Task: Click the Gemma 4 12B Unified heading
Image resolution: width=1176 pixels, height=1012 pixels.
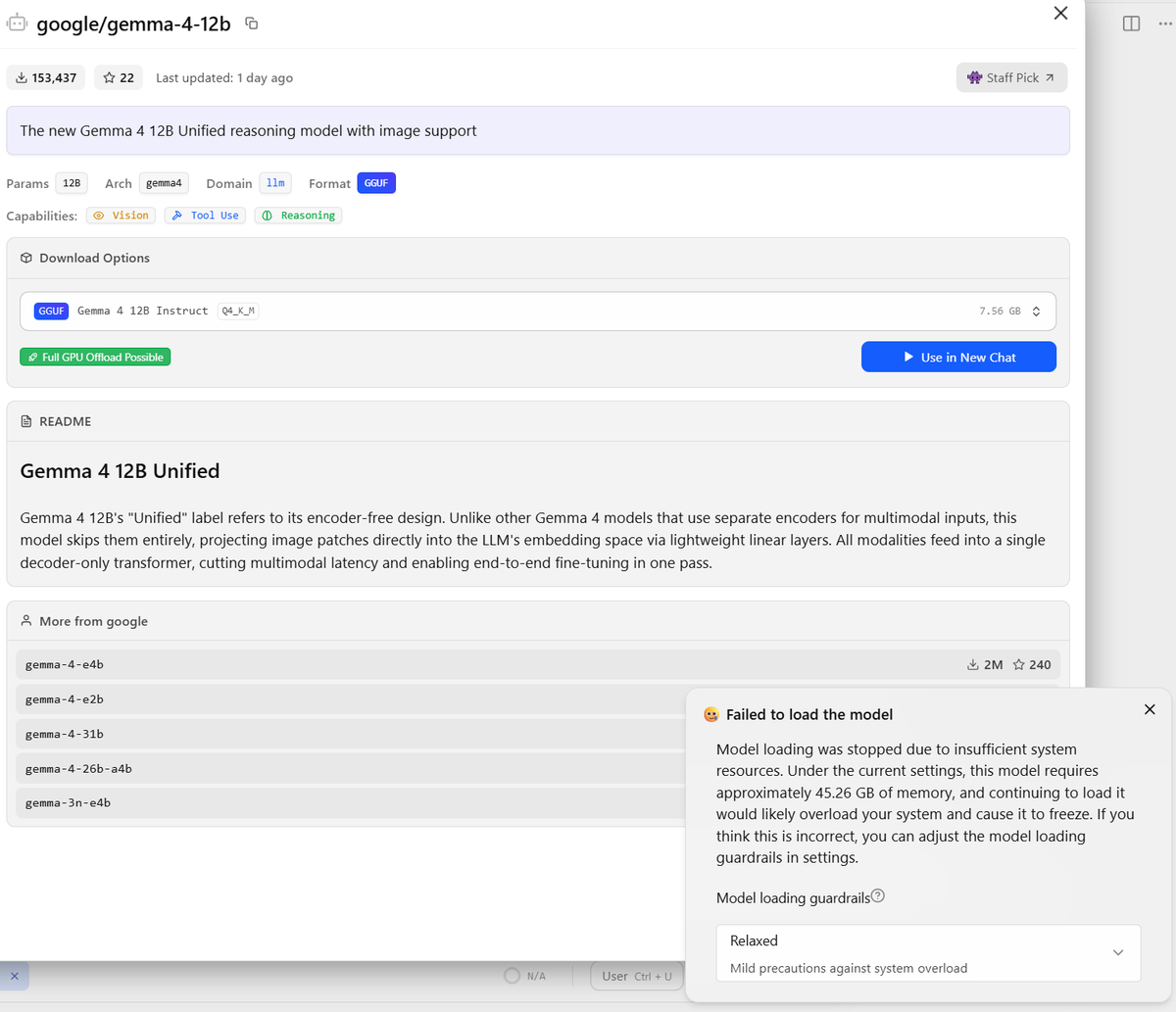Action: pyautogui.click(x=120, y=471)
